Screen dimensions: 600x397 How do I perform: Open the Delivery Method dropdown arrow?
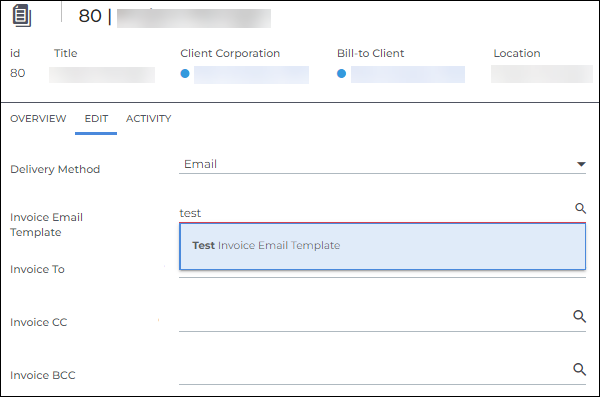[581, 164]
